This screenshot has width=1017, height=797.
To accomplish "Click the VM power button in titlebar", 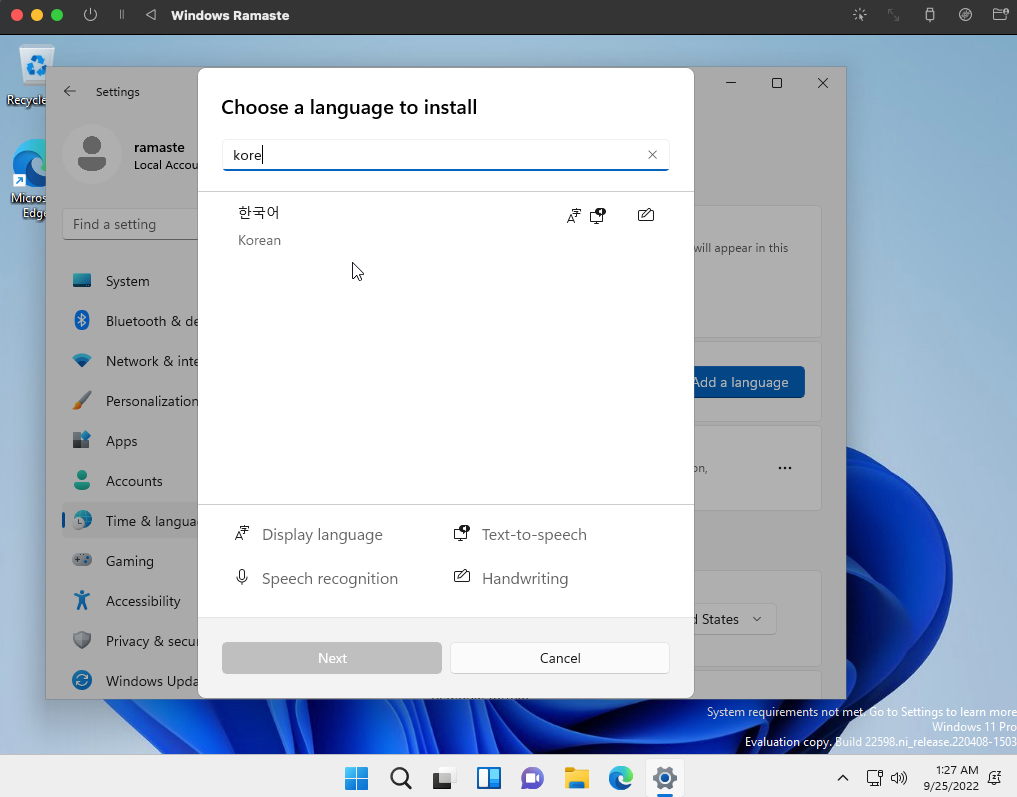I will coord(90,15).
